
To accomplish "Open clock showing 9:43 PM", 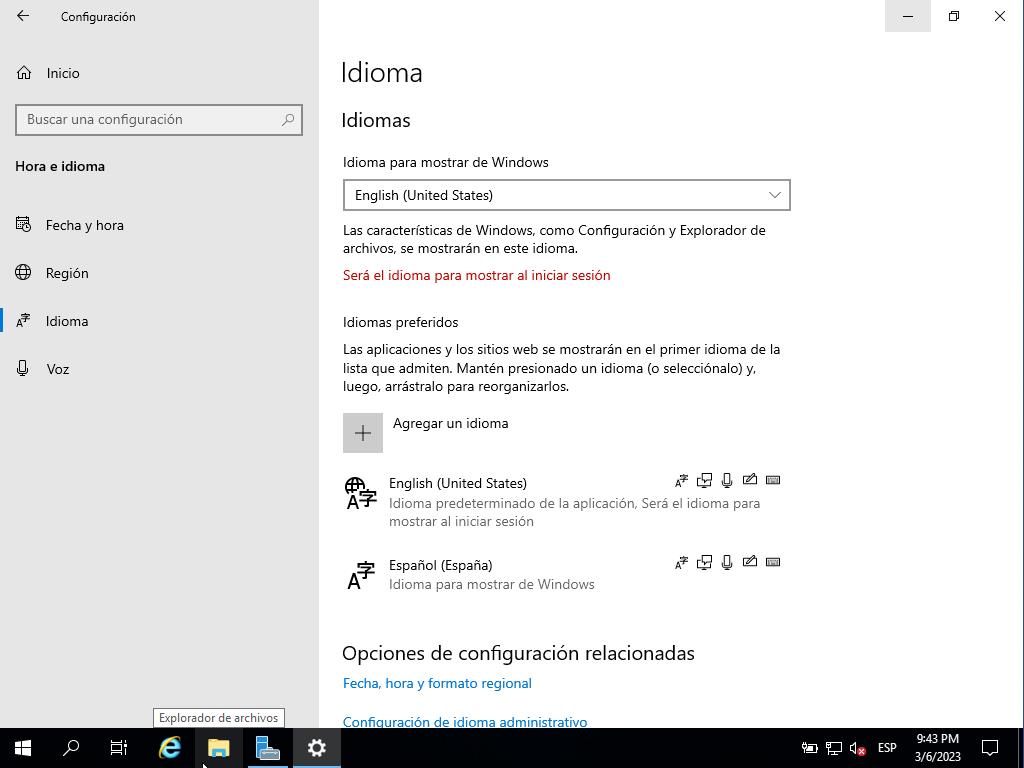I will pyautogui.click(x=937, y=748).
